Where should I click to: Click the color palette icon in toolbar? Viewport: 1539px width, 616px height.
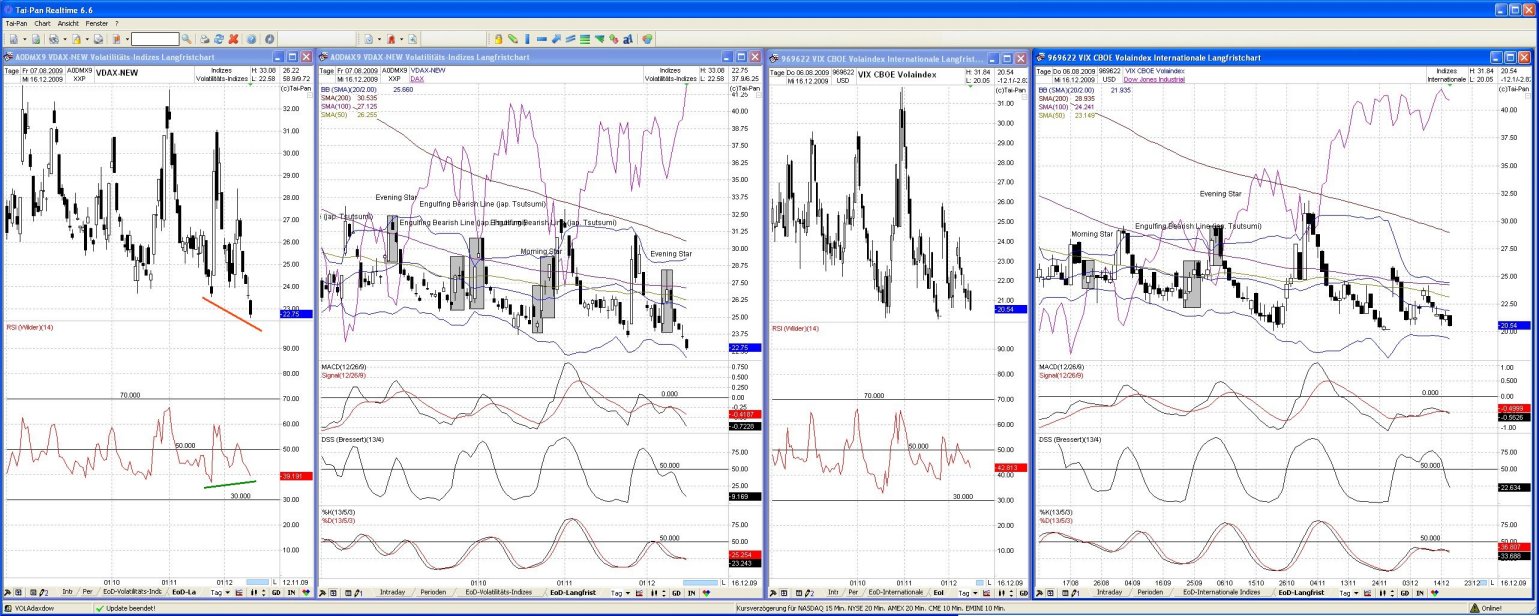pyautogui.click(x=647, y=39)
